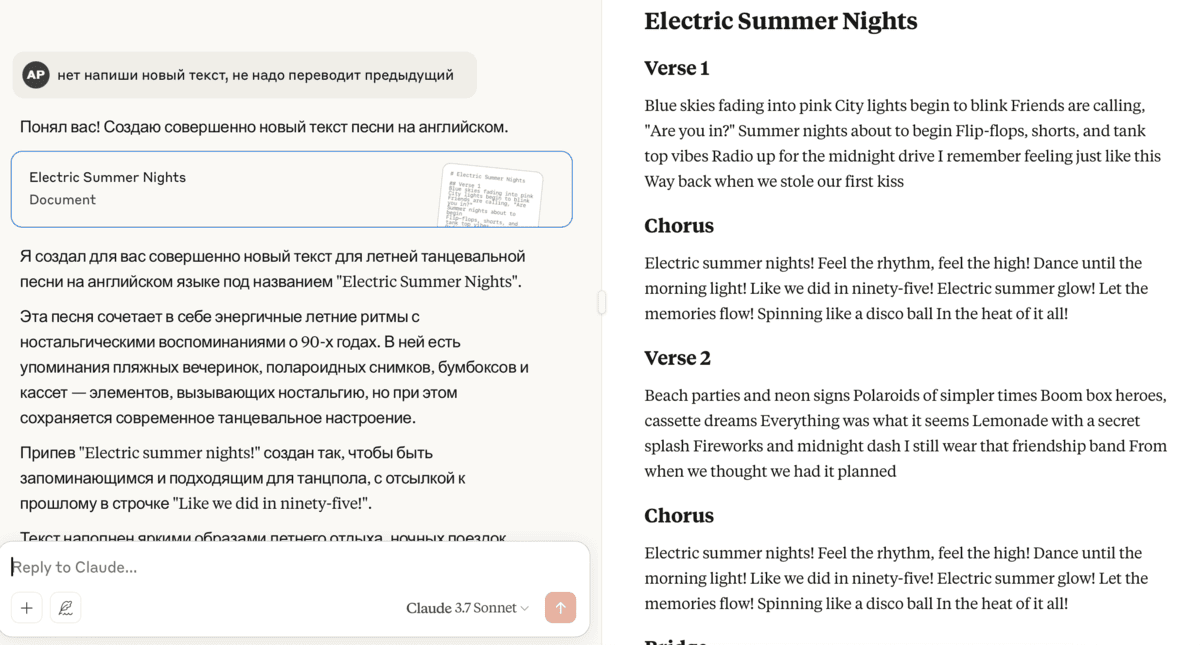The height and width of the screenshot is (645, 1200).
Task: Click the panel divider resize handle
Action: [x=601, y=302]
